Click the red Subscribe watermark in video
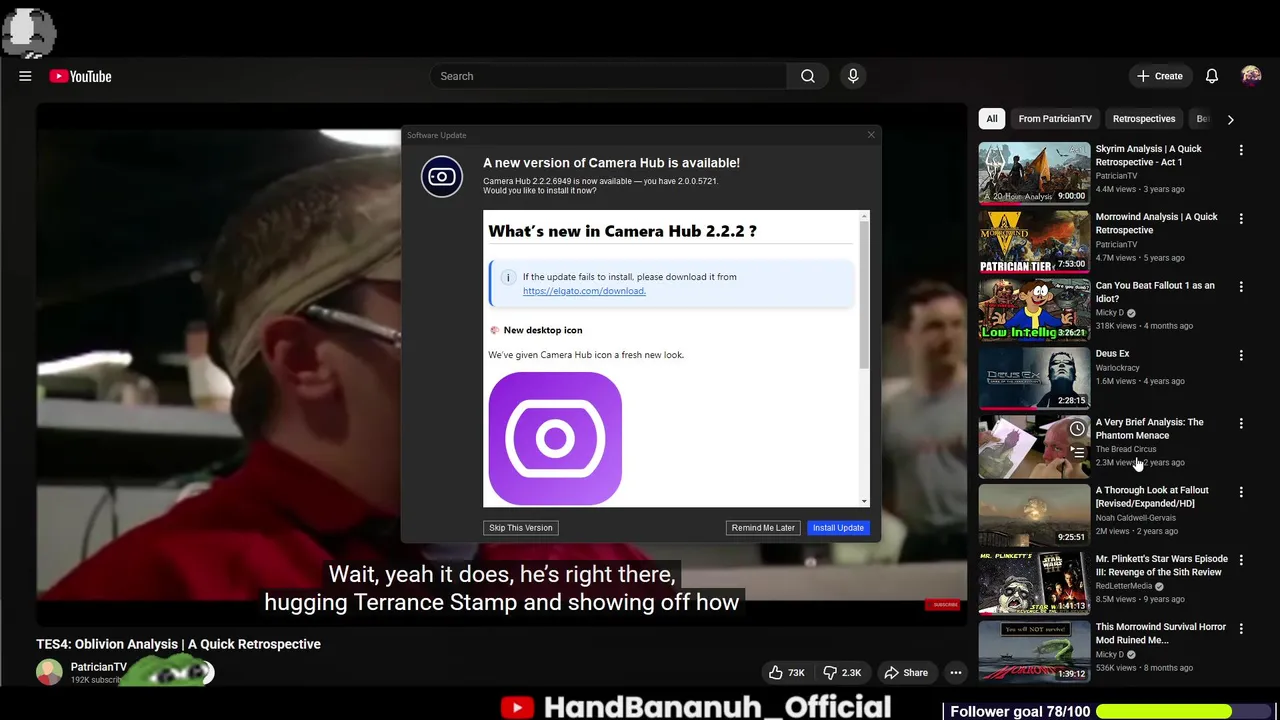Image resolution: width=1280 pixels, height=720 pixels. 944,605
